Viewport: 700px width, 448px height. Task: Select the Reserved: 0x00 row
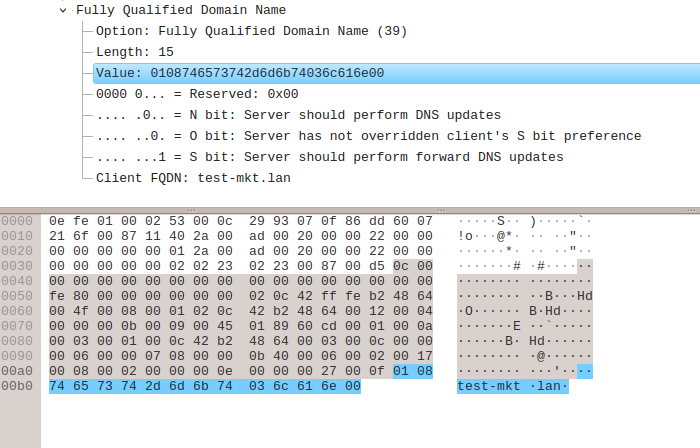coord(197,94)
